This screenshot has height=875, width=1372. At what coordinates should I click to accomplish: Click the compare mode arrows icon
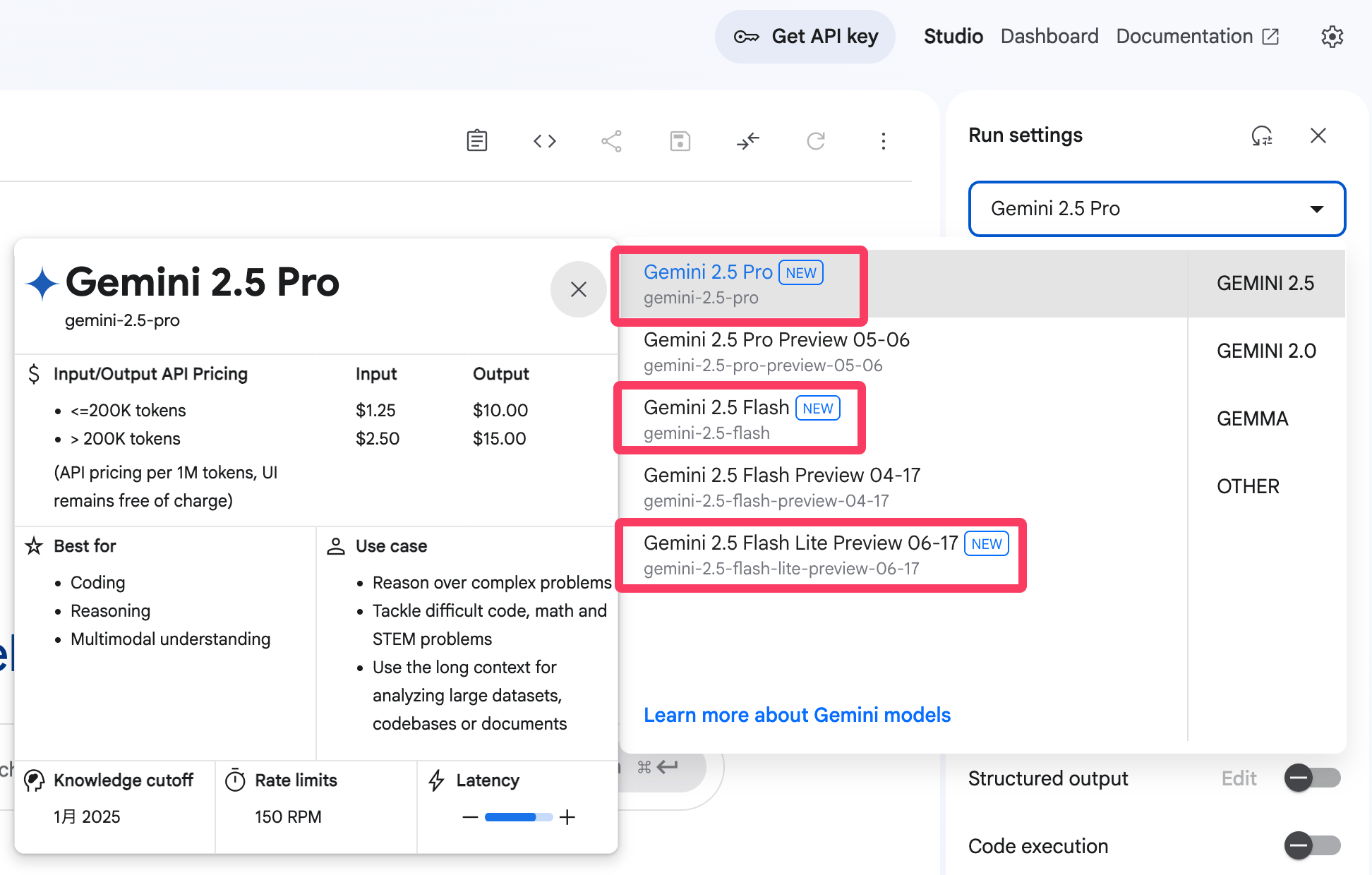coord(747,141)
